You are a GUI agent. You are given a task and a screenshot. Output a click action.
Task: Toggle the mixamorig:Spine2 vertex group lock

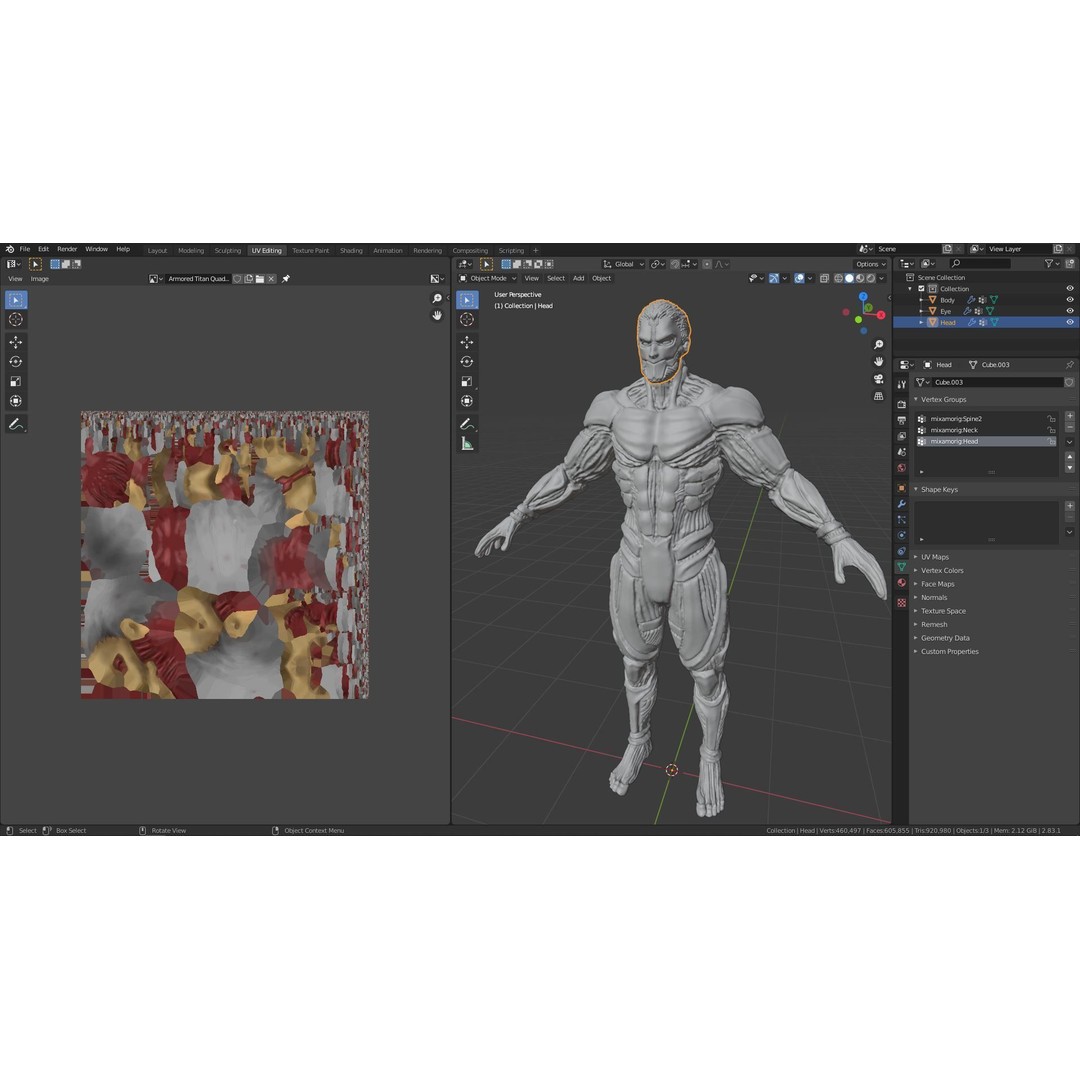(x=1051, y=419)
